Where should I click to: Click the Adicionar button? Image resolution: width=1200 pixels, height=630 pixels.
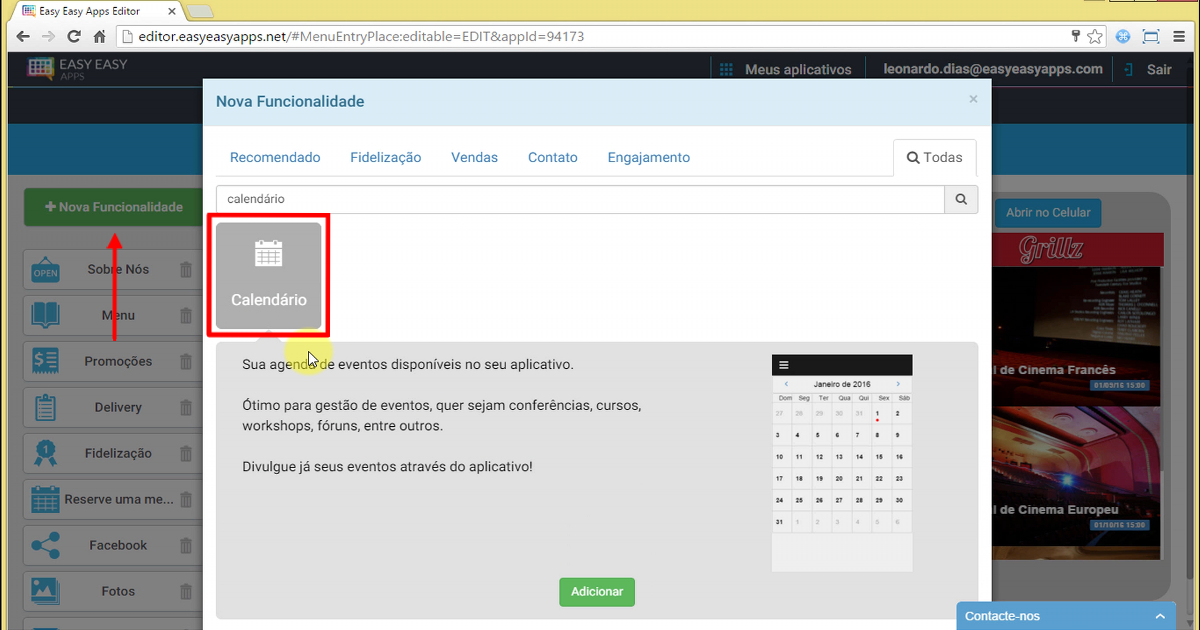click(596, 591)
